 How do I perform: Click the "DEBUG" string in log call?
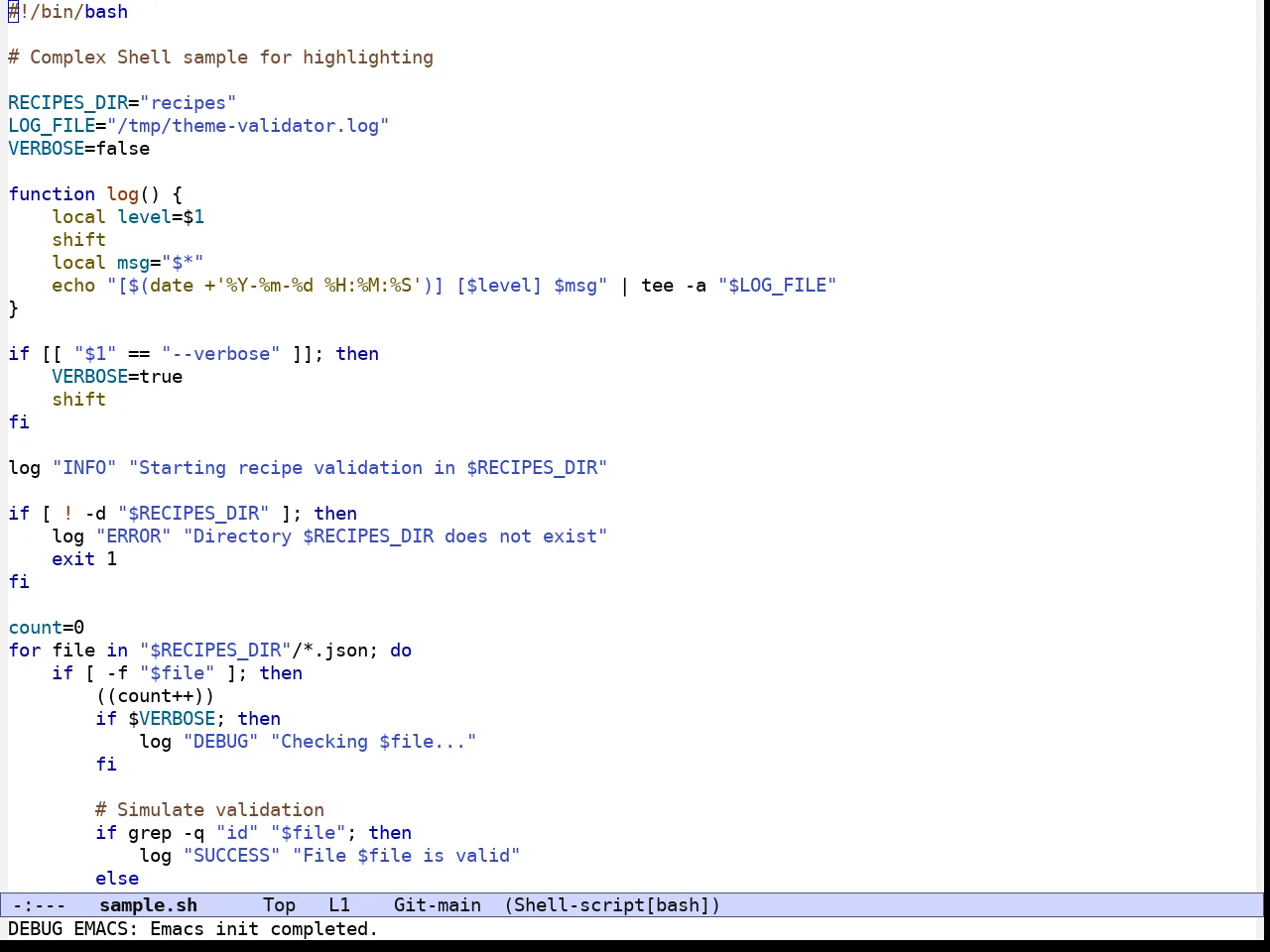[221, 742]
